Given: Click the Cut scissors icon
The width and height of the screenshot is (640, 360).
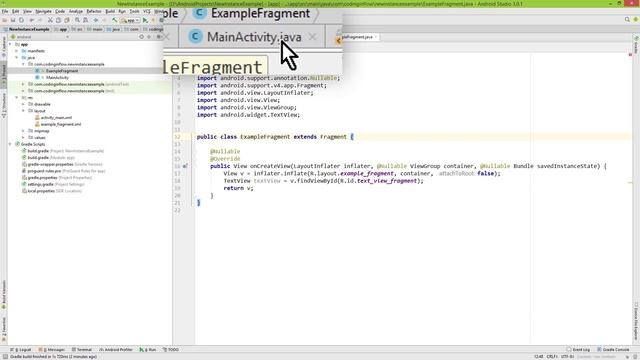Looking at the screenshot, I should [x=50, y=20].
